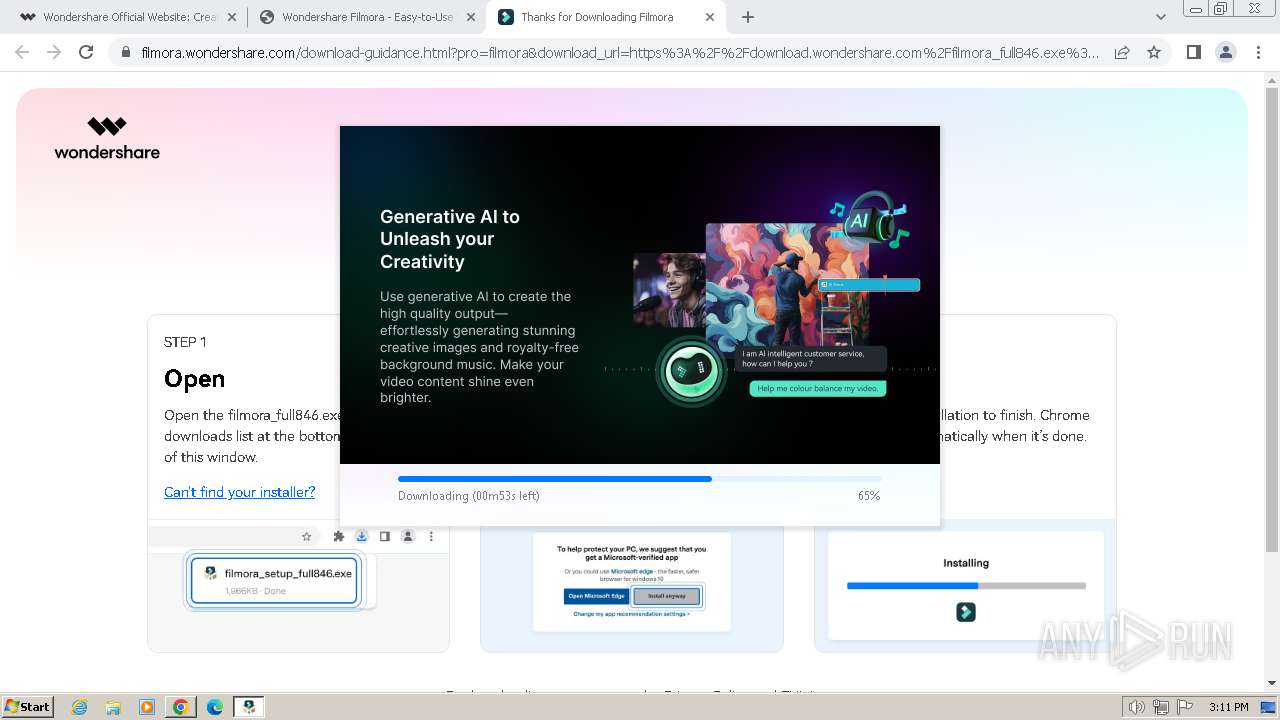The height and width of the screenshot is (720, 1280).
Task: Open the Can't find your installer link
Action: click(x=239, y=492)
